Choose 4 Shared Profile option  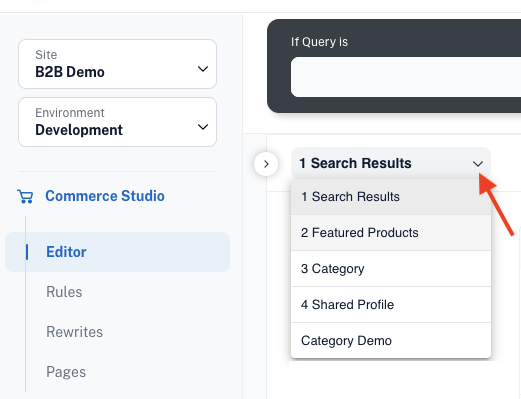tap(391, 305)
